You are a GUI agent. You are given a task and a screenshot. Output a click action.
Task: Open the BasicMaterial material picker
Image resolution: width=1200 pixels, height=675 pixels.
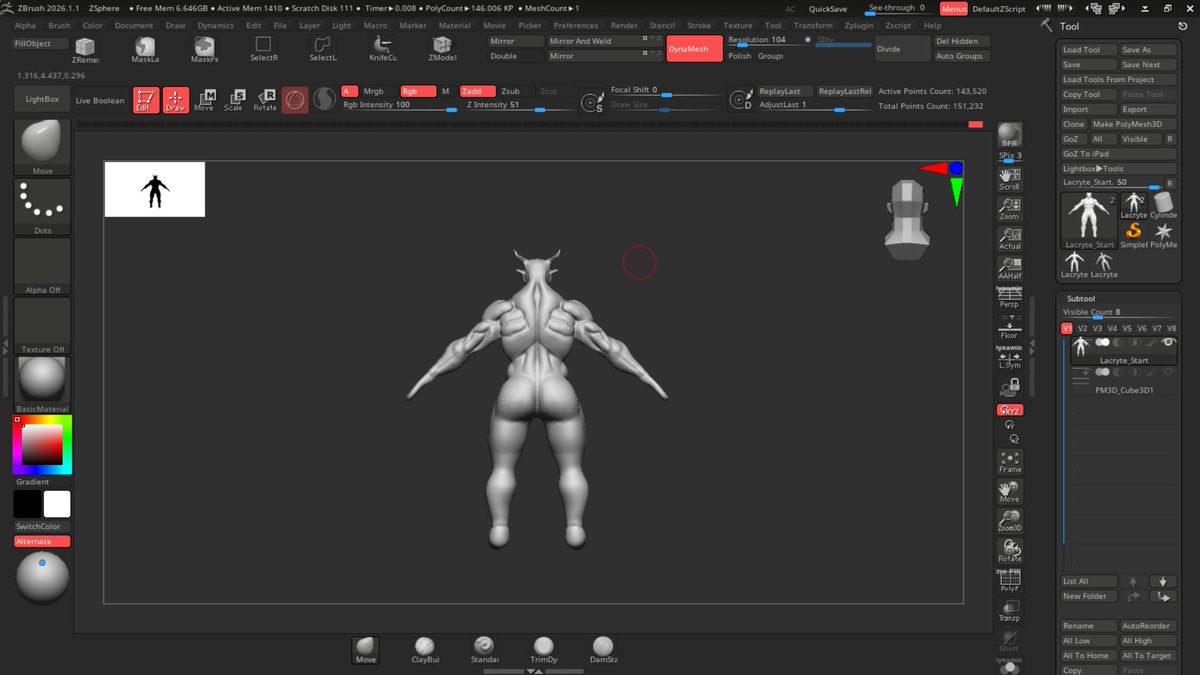42,385
